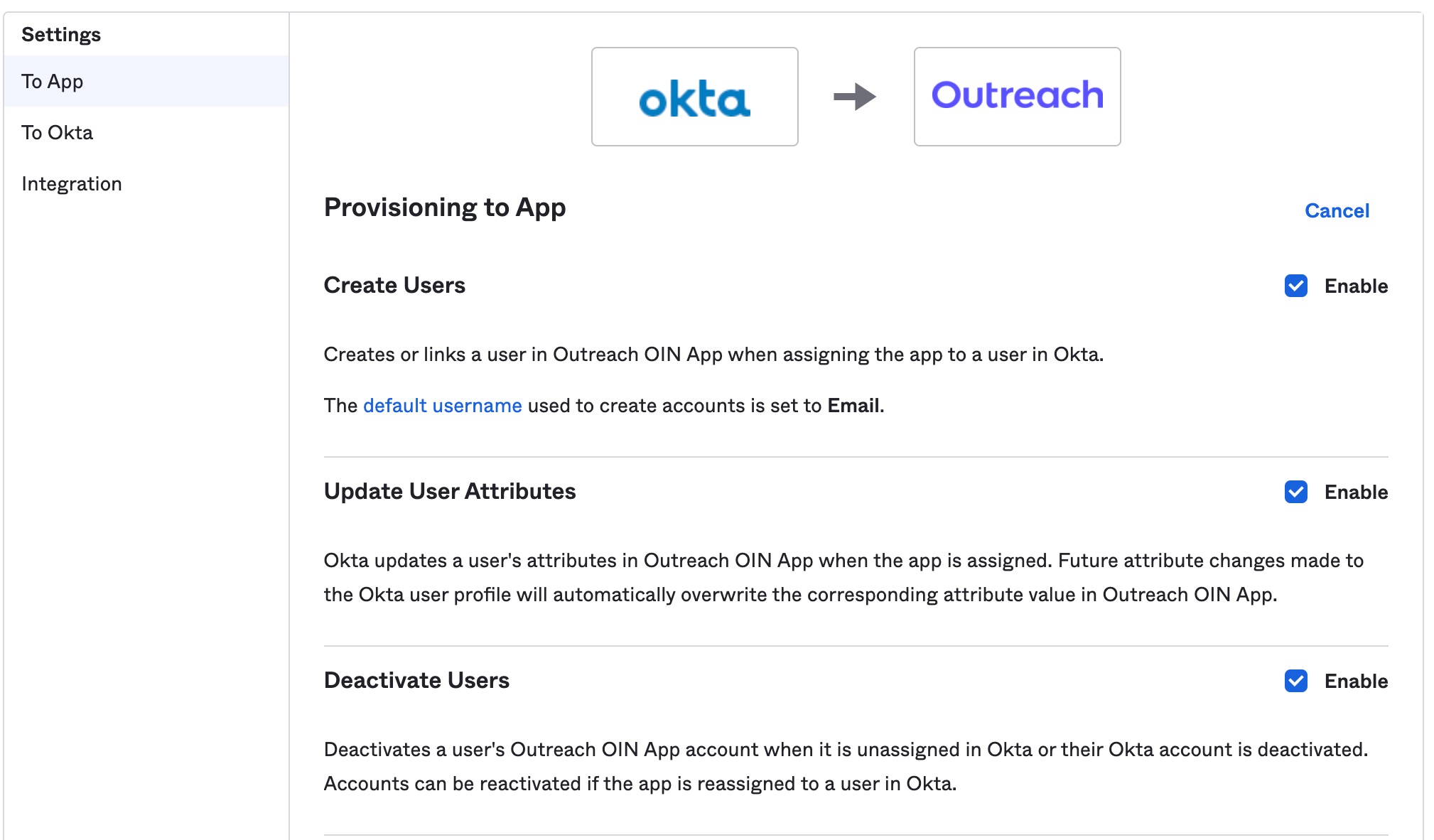Open the To App settings tab
This screenshot has height=840, width=1434.
[146, 81]
